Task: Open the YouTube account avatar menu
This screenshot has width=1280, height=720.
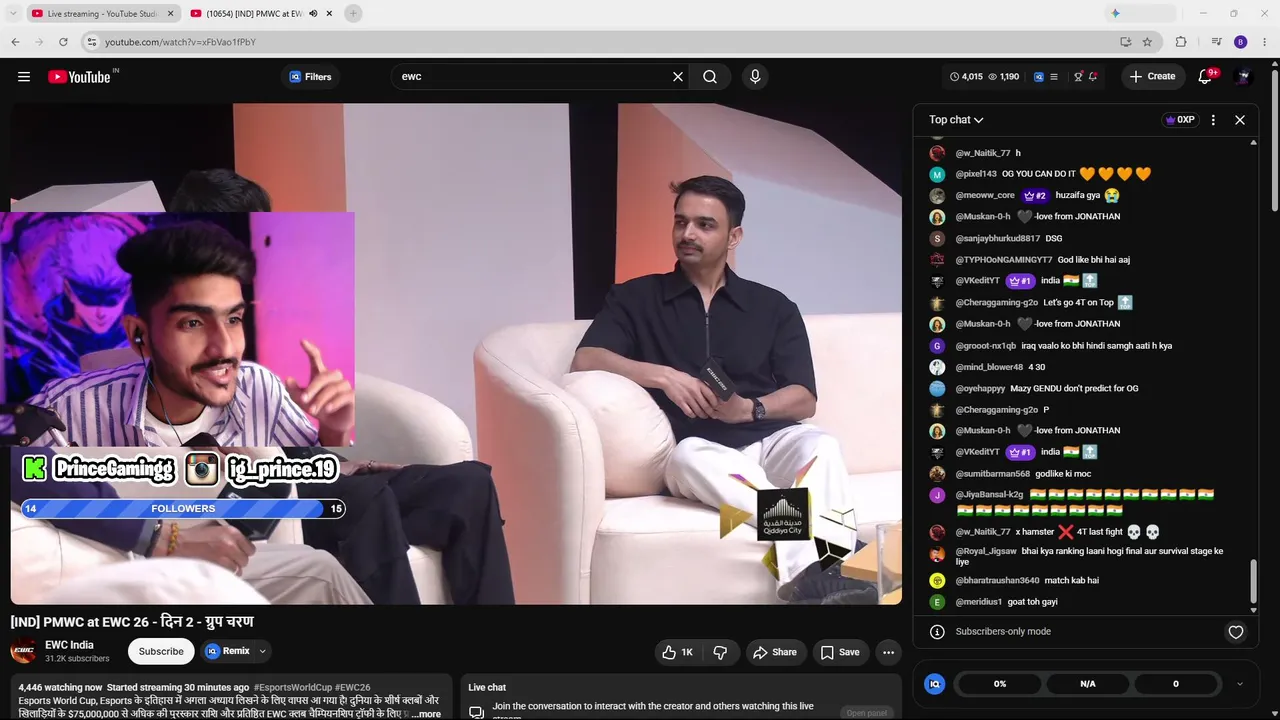Action: pos(1243,77)
